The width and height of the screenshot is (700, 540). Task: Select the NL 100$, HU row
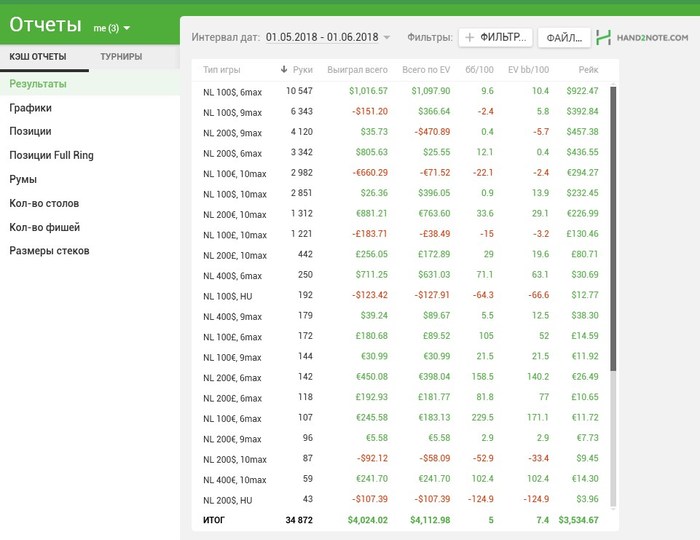coord(400,296)
